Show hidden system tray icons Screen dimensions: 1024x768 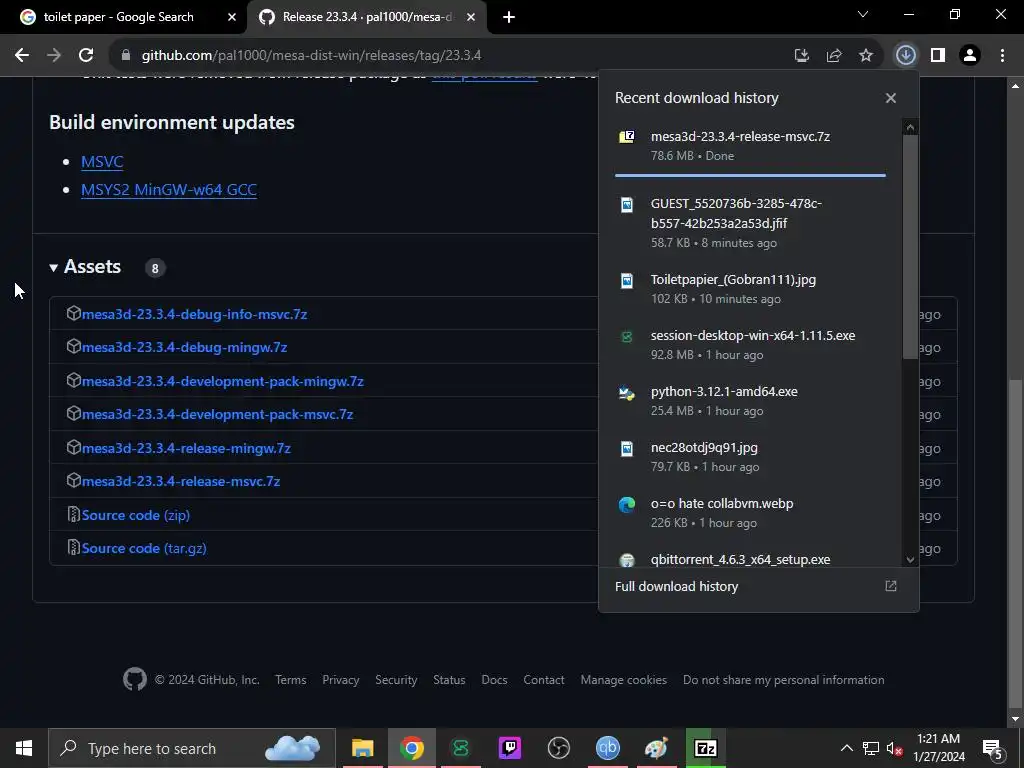tap(846, 748)
